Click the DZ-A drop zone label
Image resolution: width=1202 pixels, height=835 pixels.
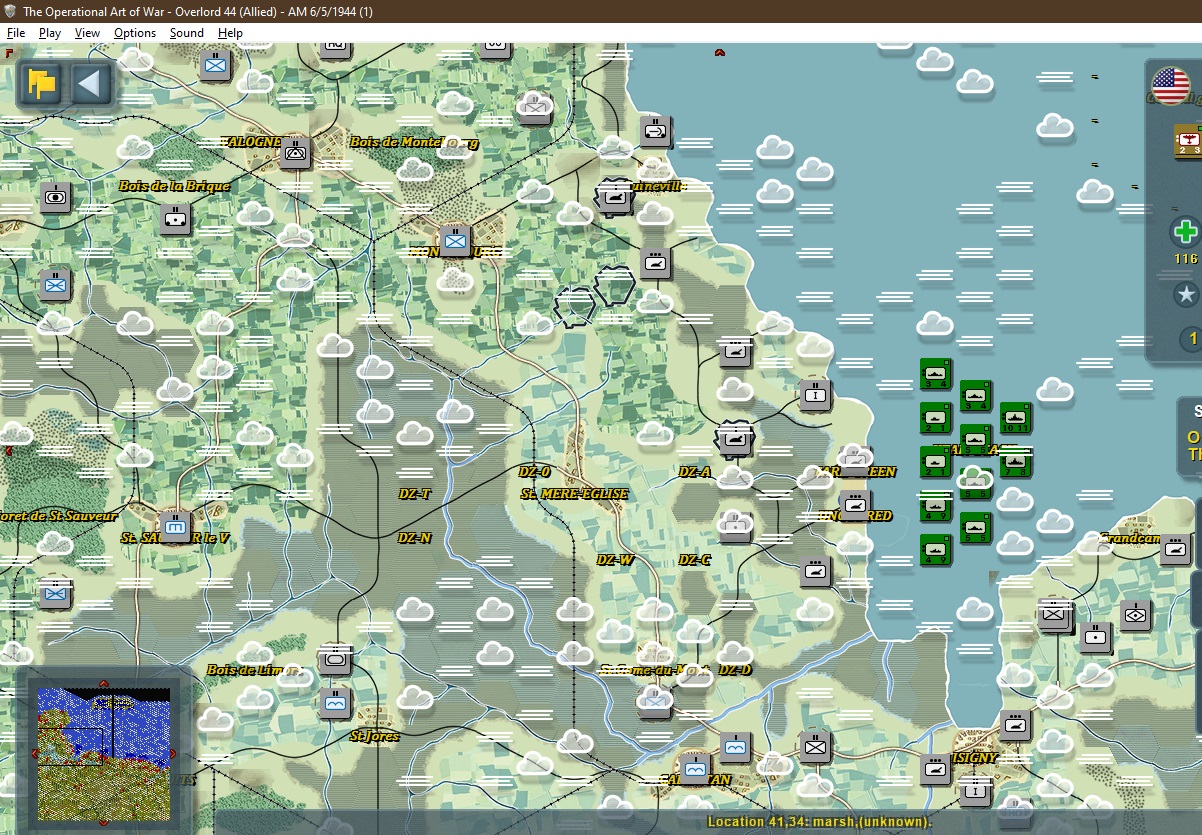(x=694, y=472)
